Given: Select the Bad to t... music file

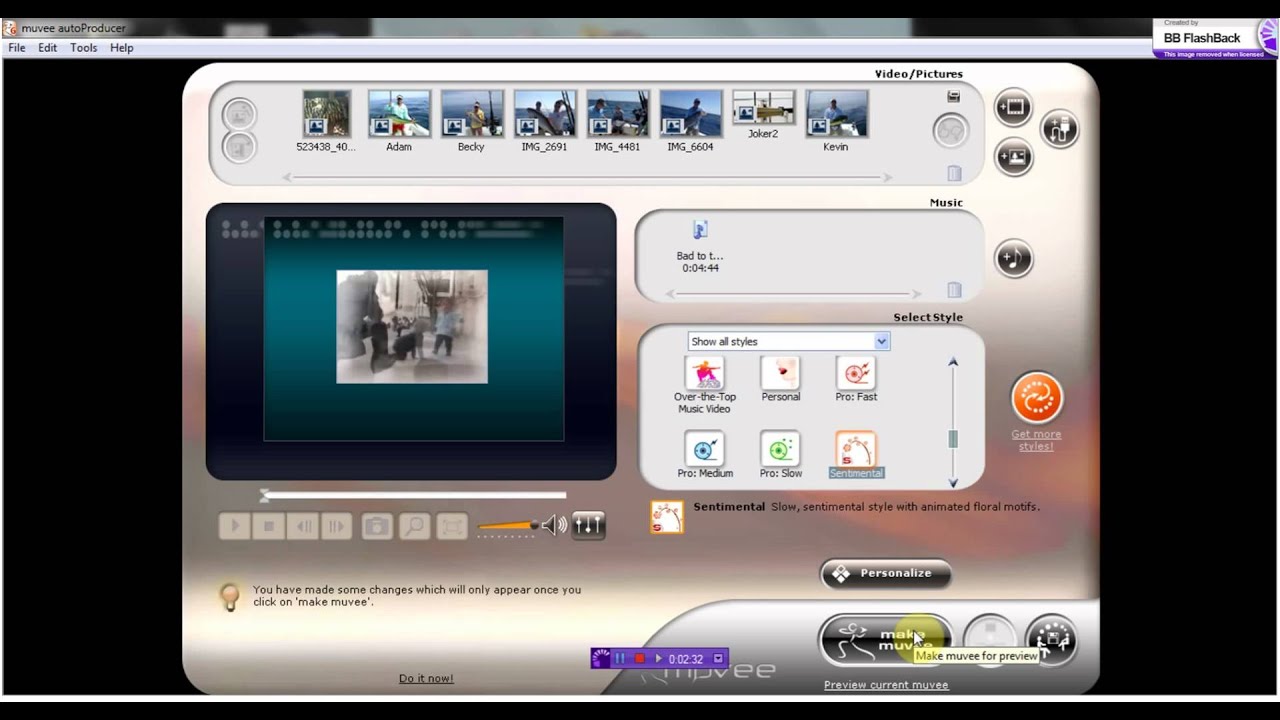Looking at the screenshot, I should click(700, 247).
